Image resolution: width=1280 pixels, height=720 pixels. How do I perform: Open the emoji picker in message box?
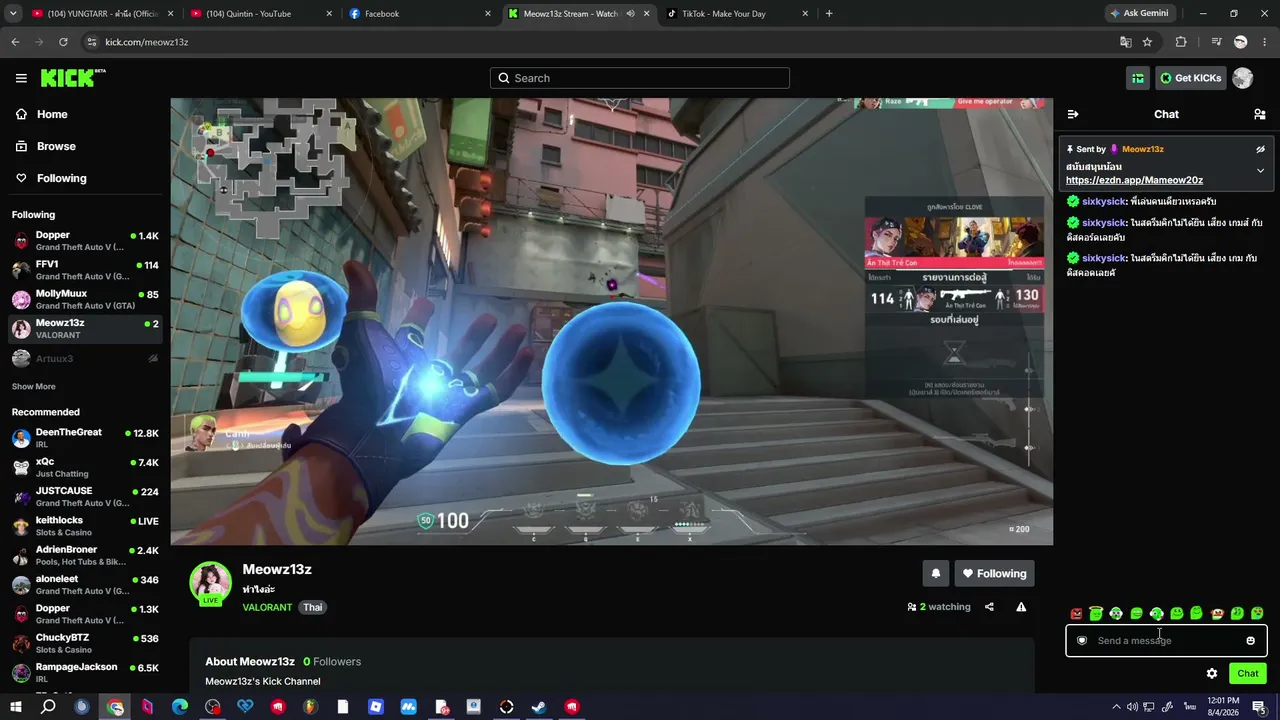click(1250, 641)
